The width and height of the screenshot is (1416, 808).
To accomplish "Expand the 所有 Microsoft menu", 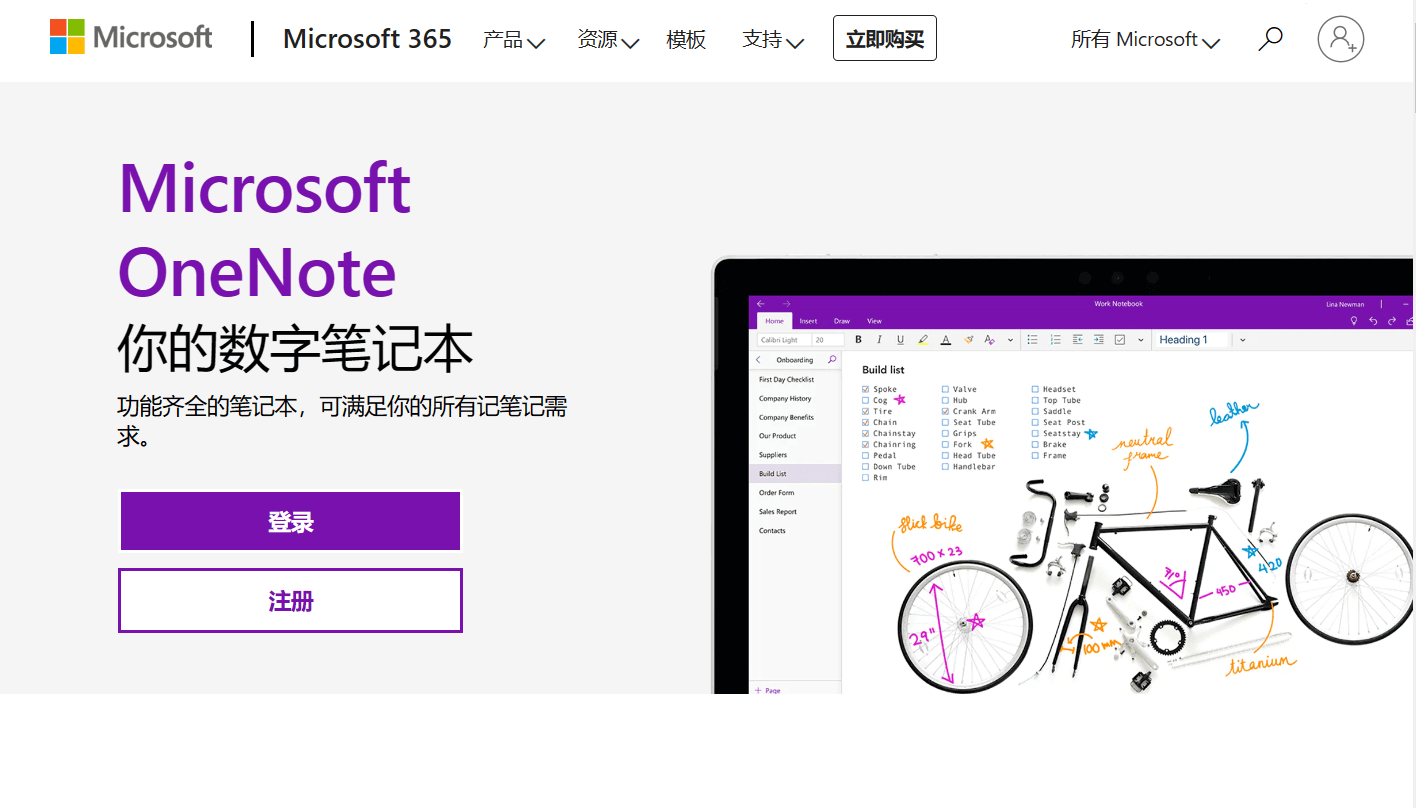I will [x=1145, y=40].
